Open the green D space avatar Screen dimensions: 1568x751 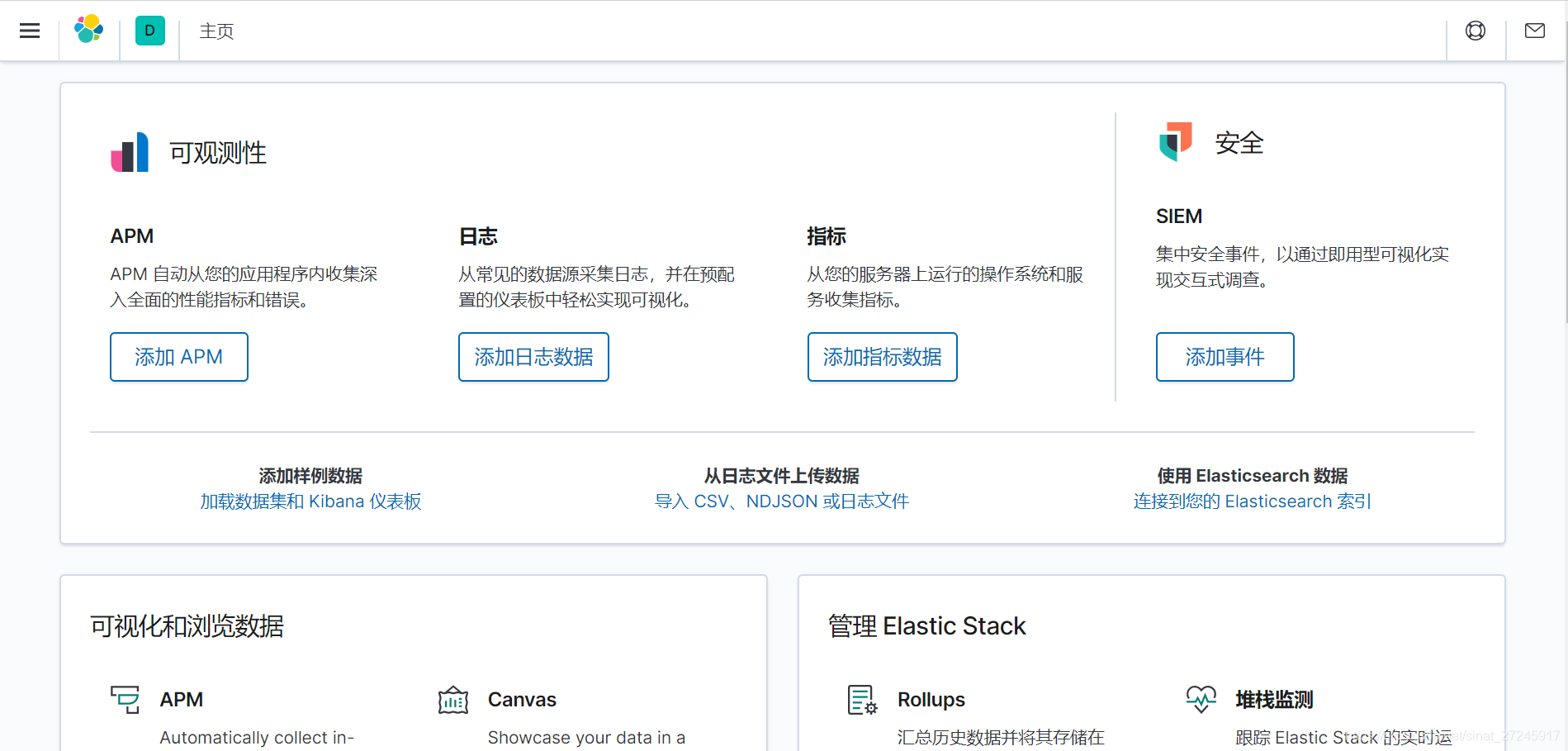pyautogui.click(x=149, y=31)
